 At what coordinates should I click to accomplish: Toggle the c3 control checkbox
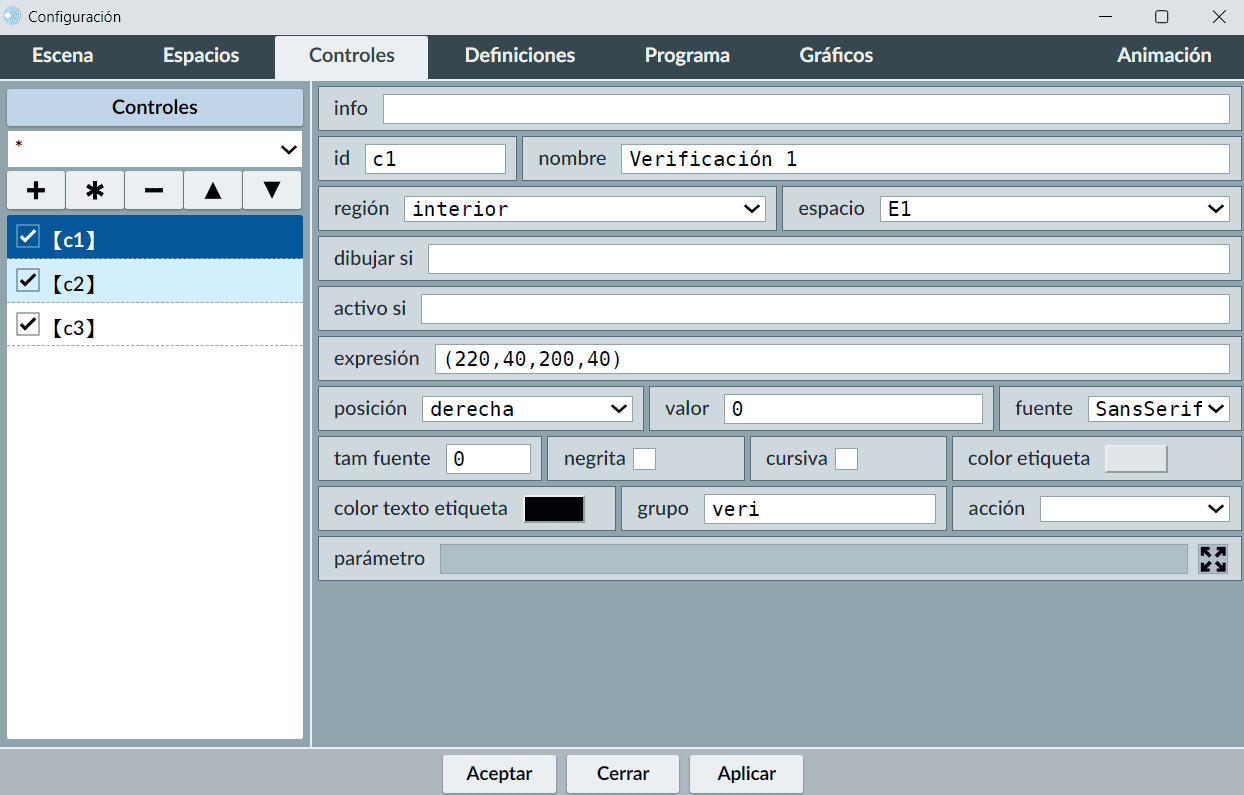[28, 325]
